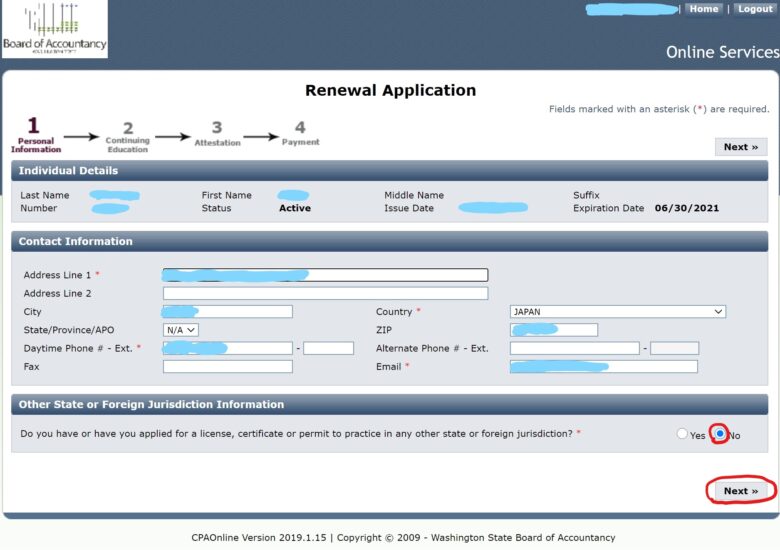Select step 3 Attestation
The height and width of the screenshot is (550, 780).
(217, 134)
